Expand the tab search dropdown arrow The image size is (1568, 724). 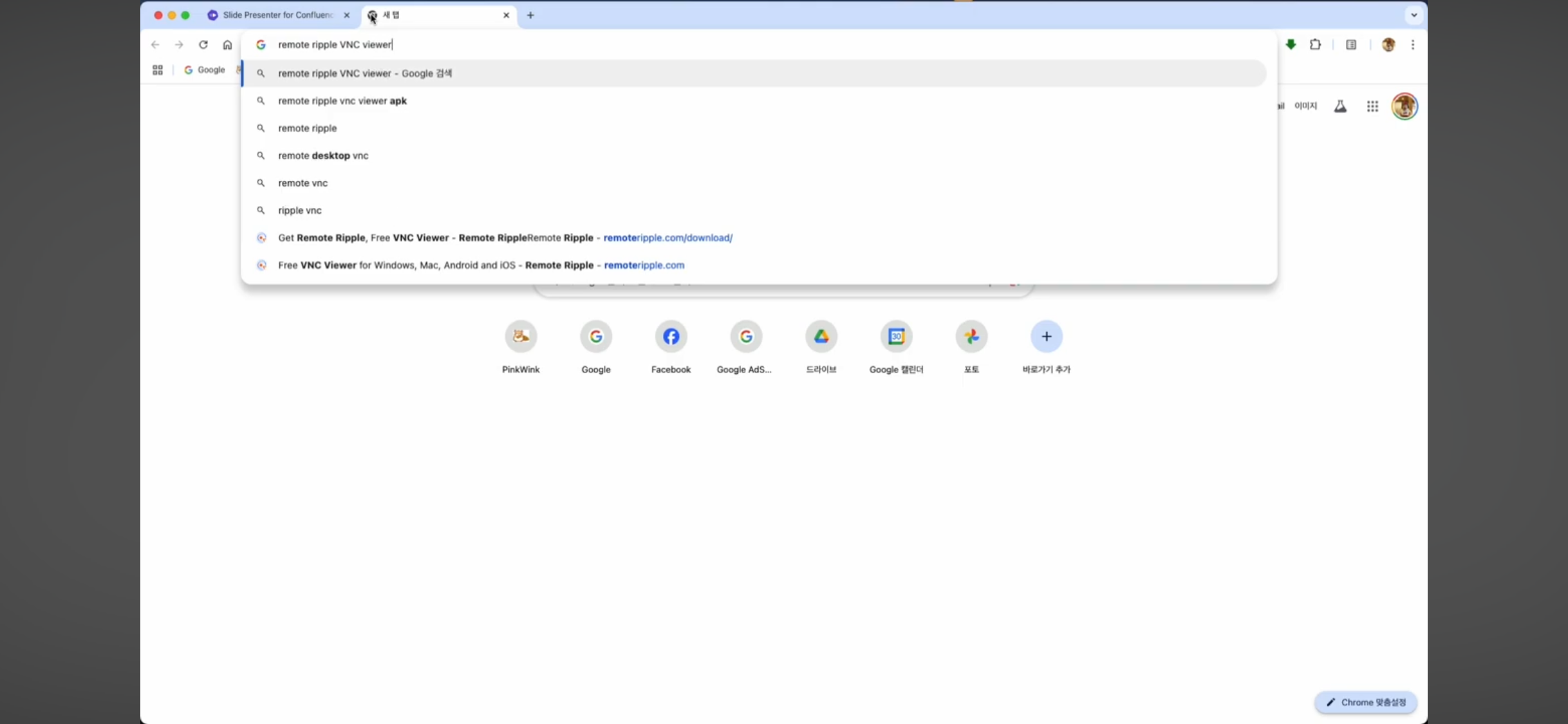coord(1414,15)
